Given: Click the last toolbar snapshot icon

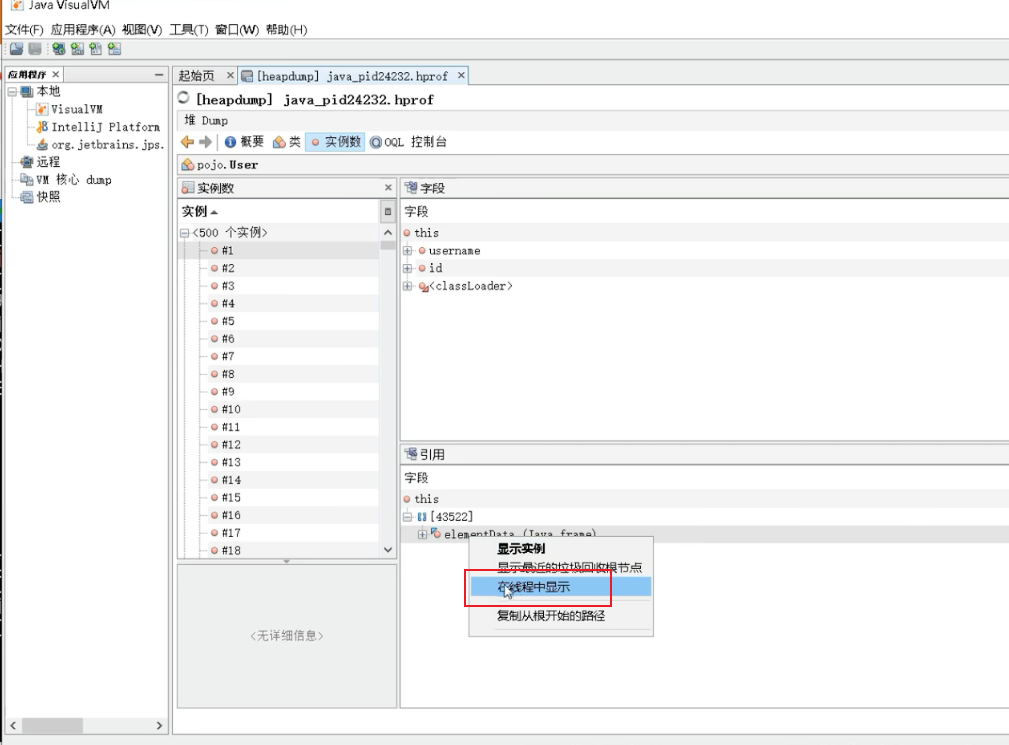Looking at the screenshot, I should [x=115, y=49].
